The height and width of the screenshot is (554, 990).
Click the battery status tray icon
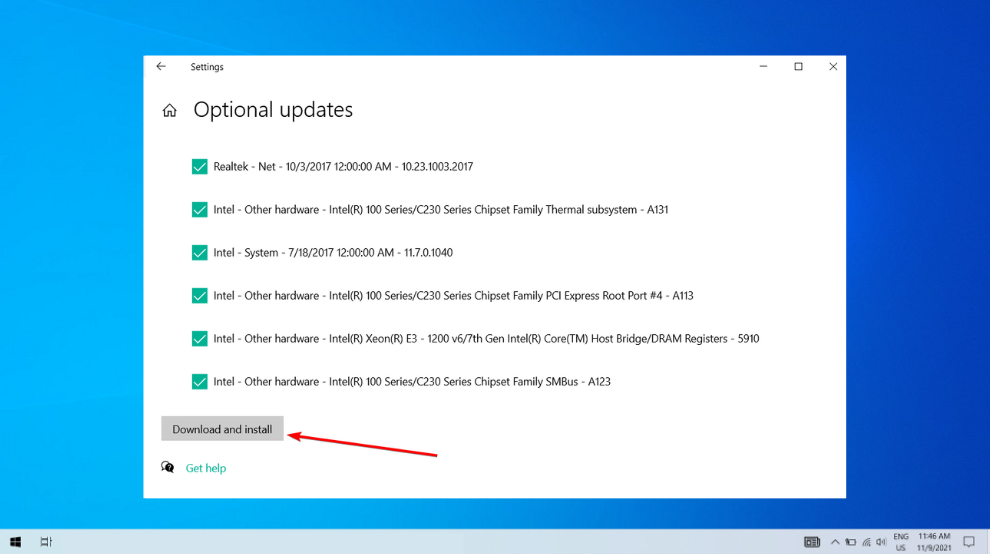pyautogui.click(x=850, y=542)
